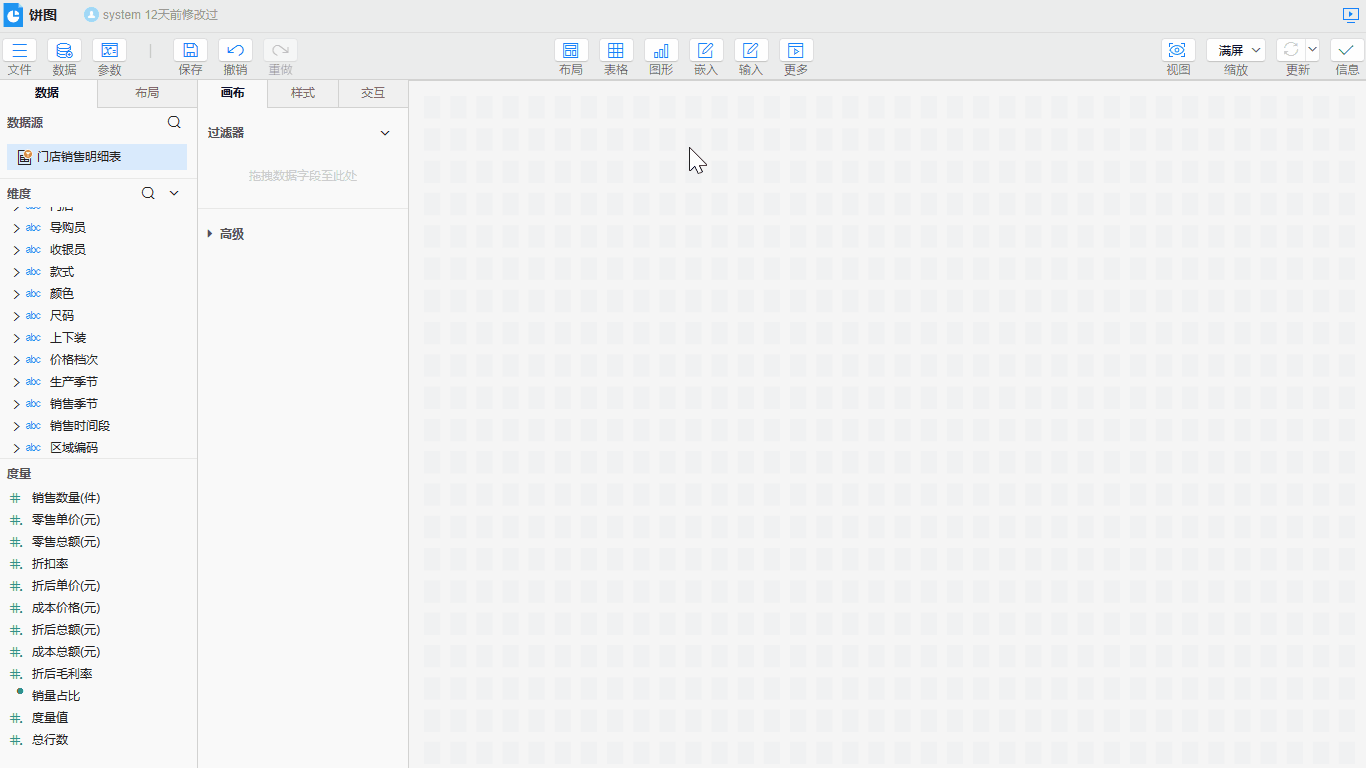Screen dimensions: 1366x768
Task: Open the 参数 parameters tool
Action: pyautogui.click(x=109, y=50)
